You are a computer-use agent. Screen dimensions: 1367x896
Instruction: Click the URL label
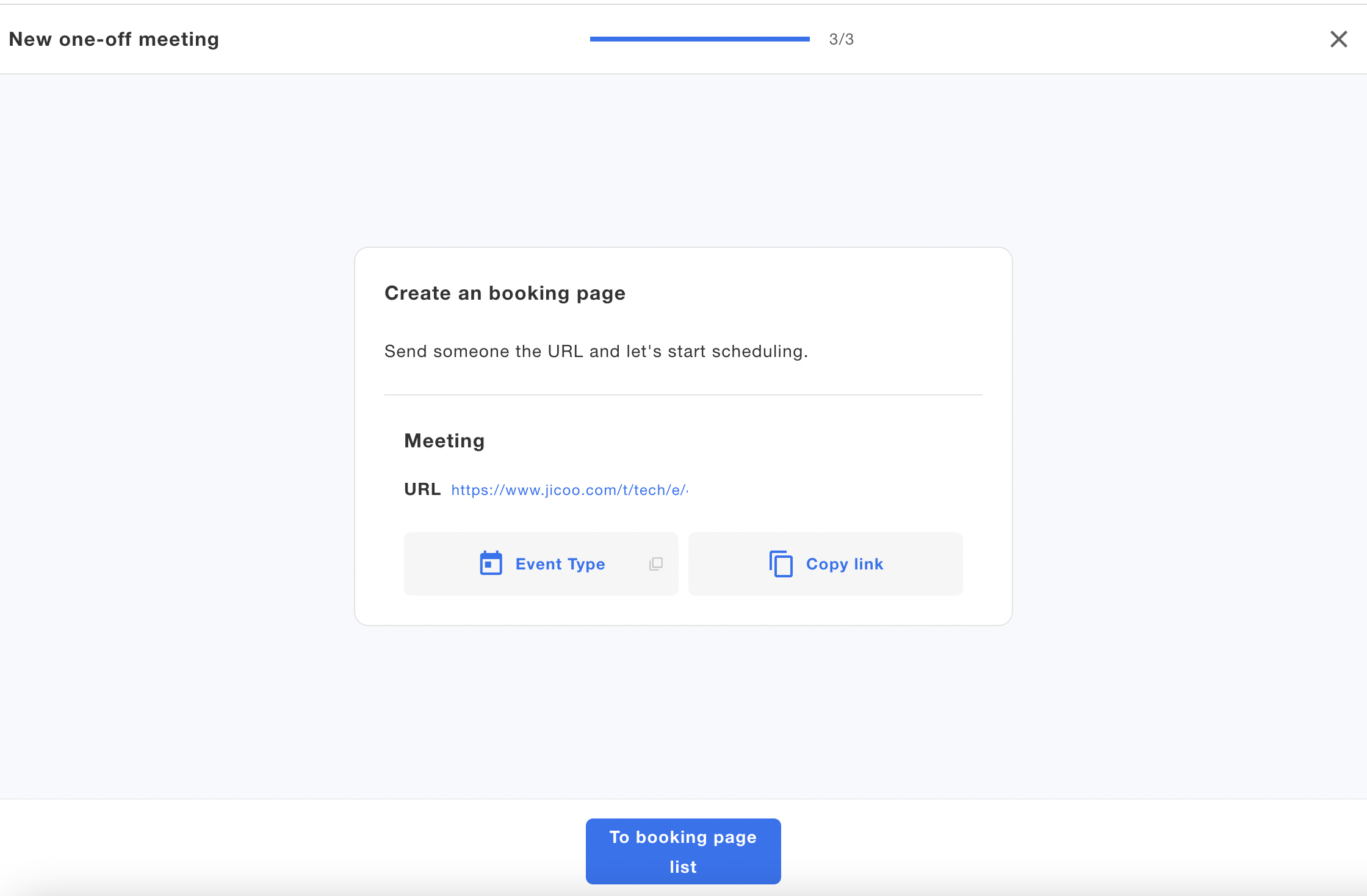[422, 490]
